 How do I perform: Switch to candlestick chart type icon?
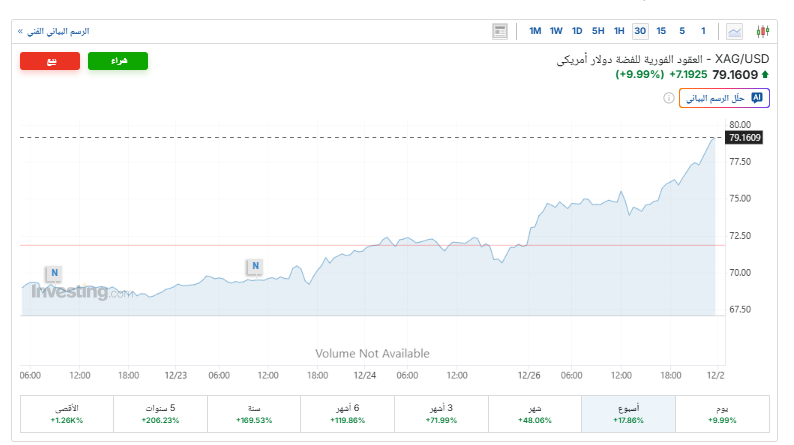[763, 31]
